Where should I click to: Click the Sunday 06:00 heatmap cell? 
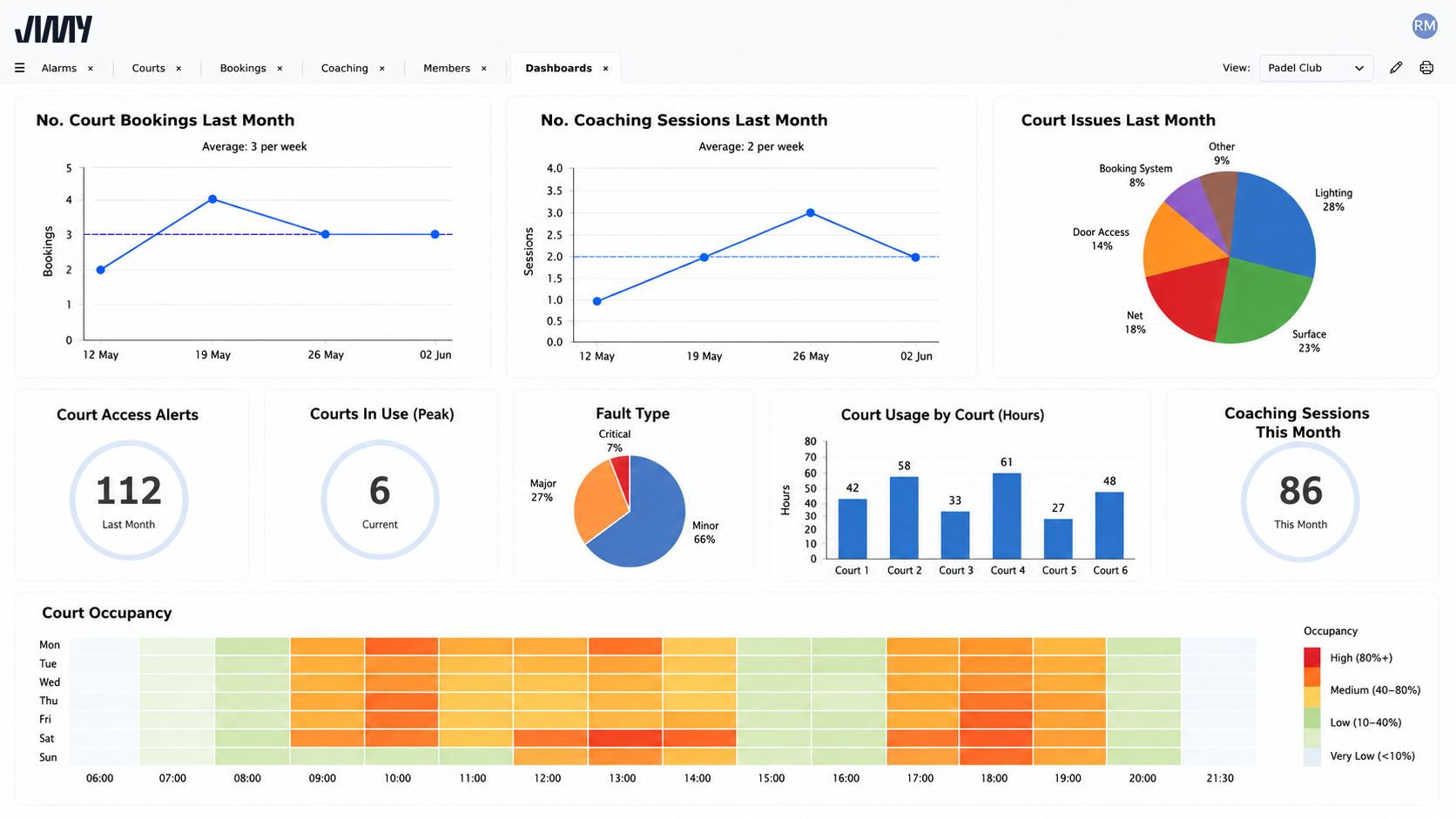pos(104,756)
